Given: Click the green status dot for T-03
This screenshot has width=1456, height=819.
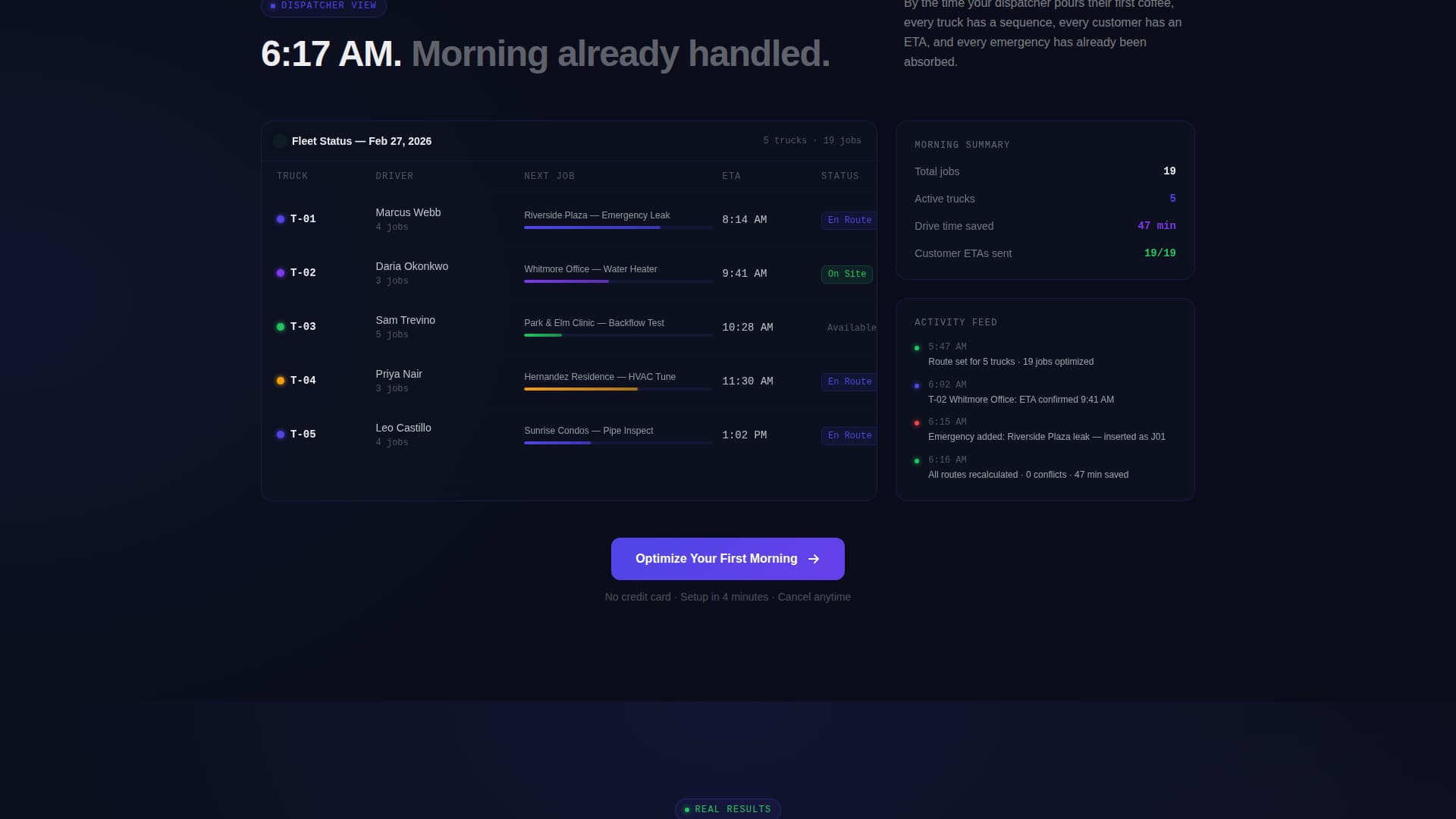Looking at the screenshot, I should pyautogui.click(x=281, y=327).
